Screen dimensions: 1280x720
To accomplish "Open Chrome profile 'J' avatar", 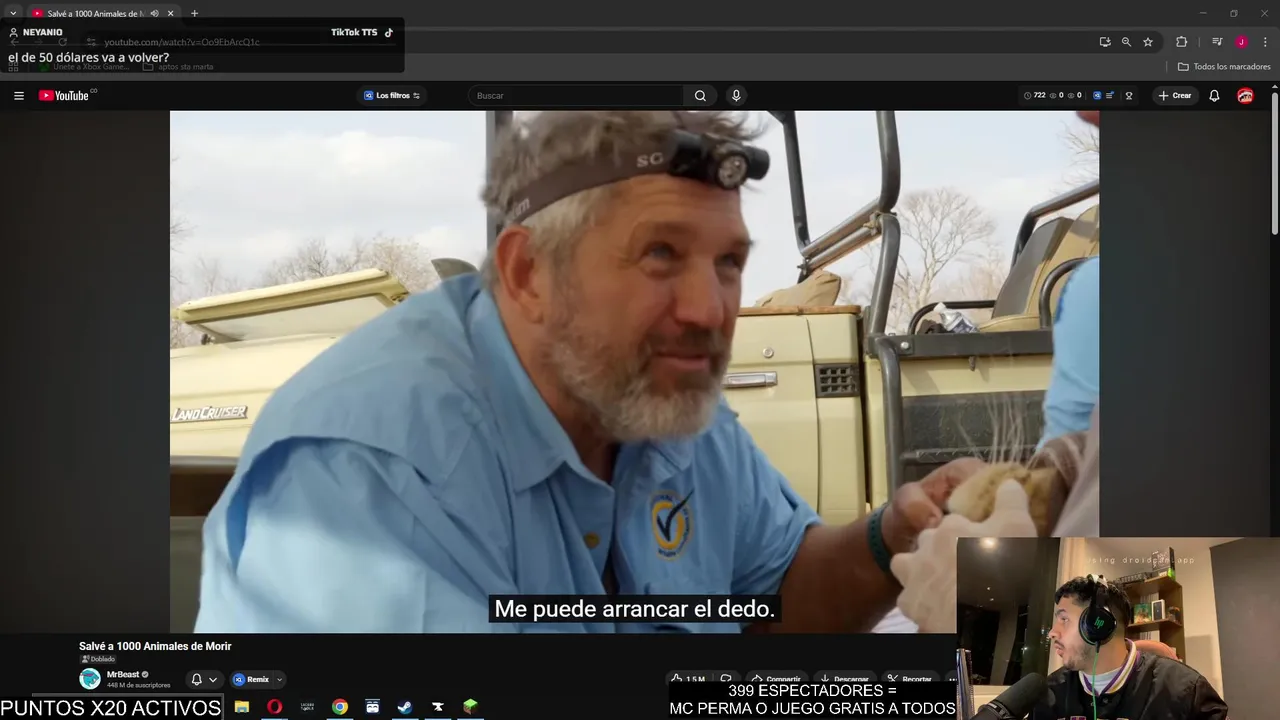I will (x=1241, y=42).
